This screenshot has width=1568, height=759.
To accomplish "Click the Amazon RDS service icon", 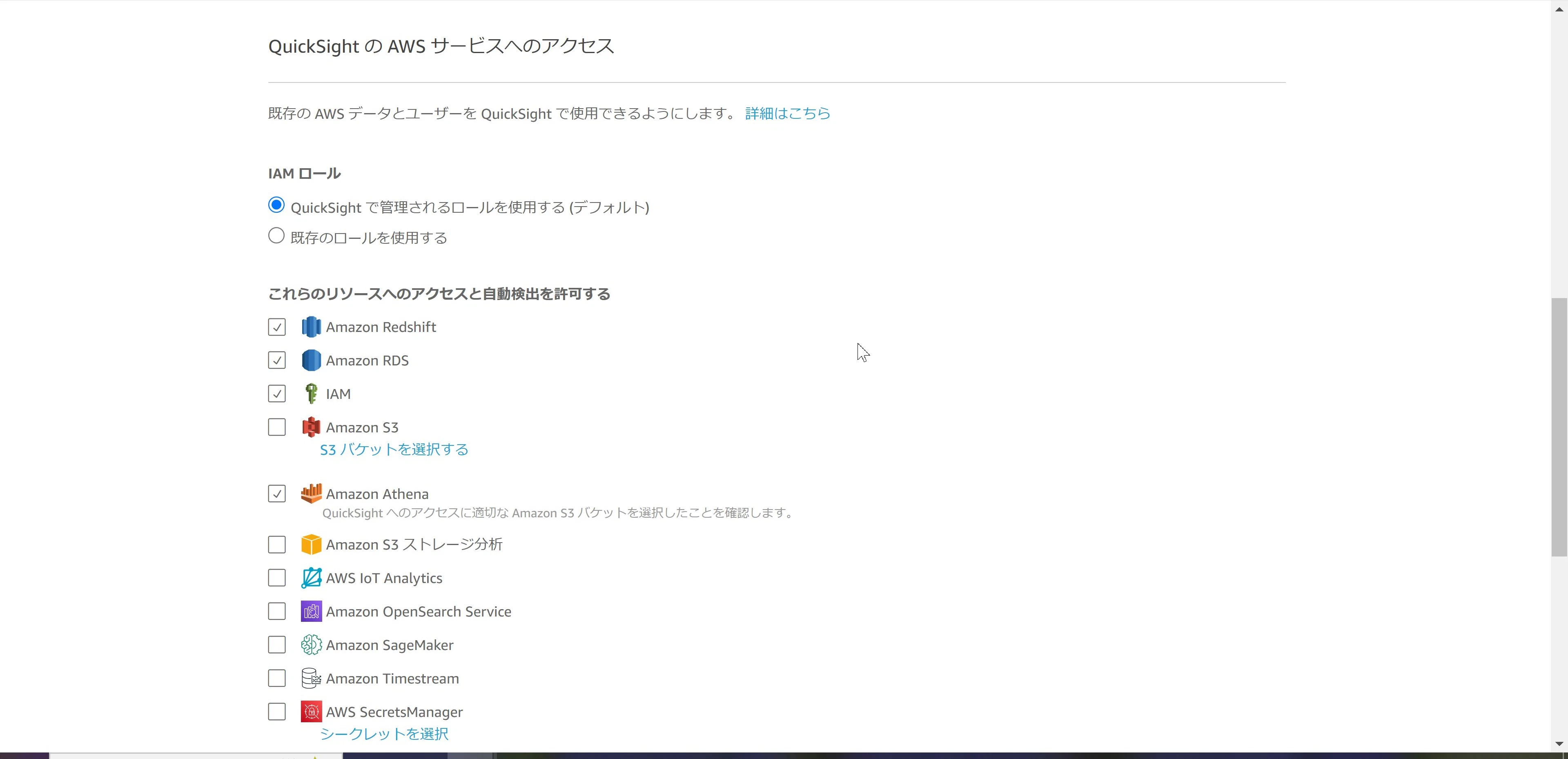I will pyautogui.click(x=311, y=361).
